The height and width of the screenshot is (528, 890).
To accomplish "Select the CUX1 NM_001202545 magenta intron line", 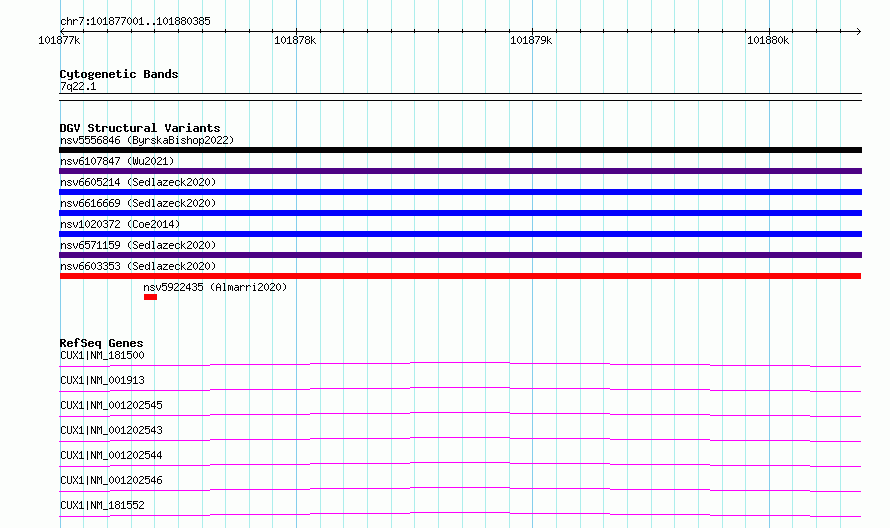I will pyautogui.click(x=460, y=414).
